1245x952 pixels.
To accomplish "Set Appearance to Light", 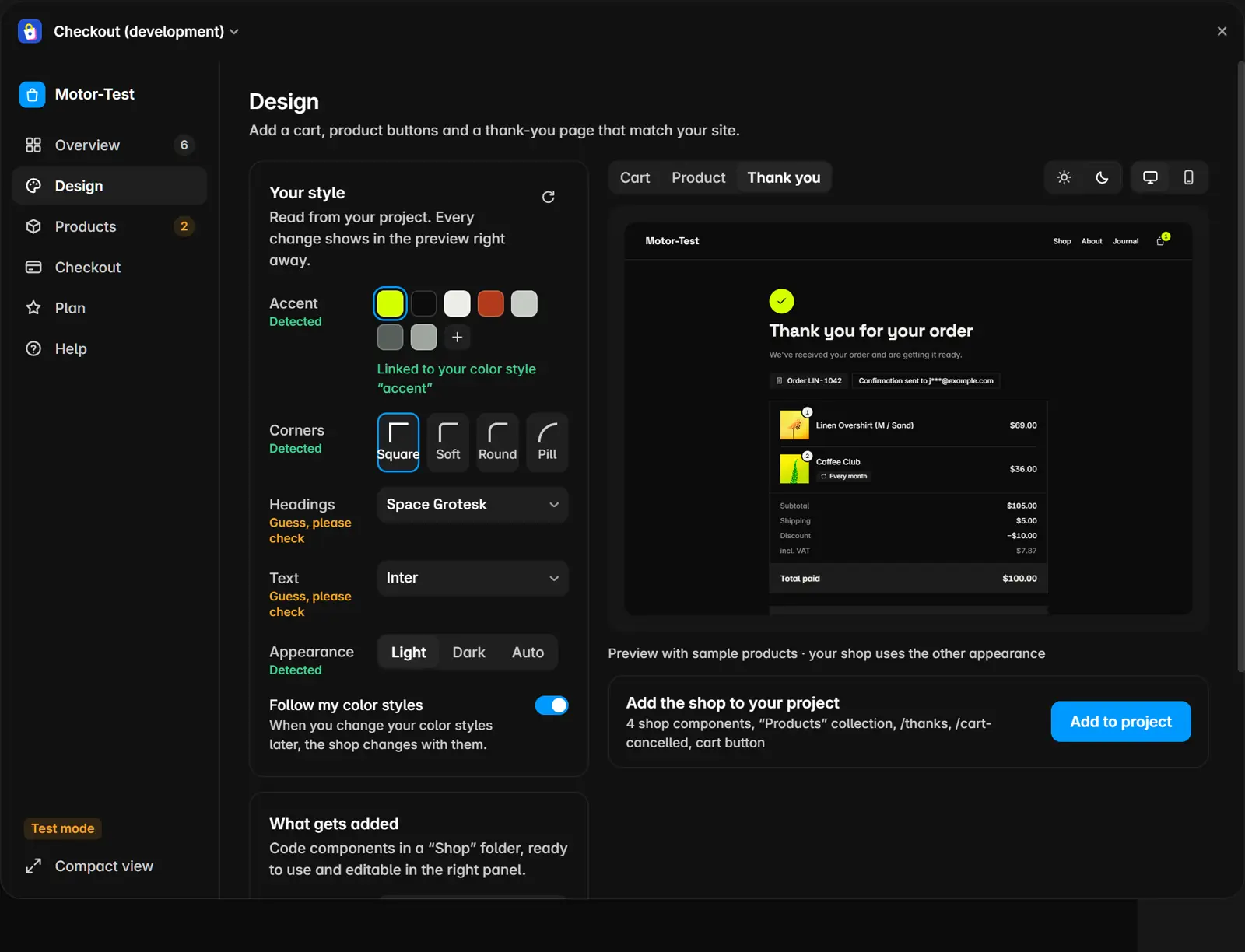I will [409, 653].
